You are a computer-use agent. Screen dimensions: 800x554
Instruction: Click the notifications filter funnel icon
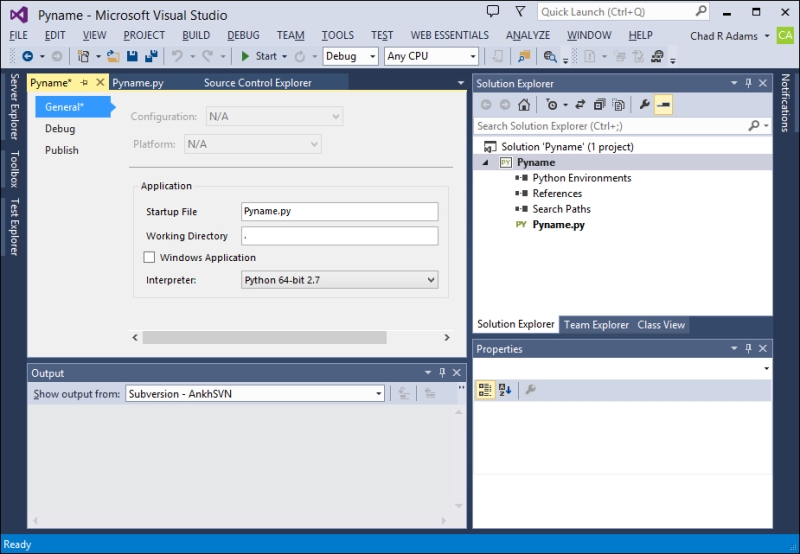point(520,11)
